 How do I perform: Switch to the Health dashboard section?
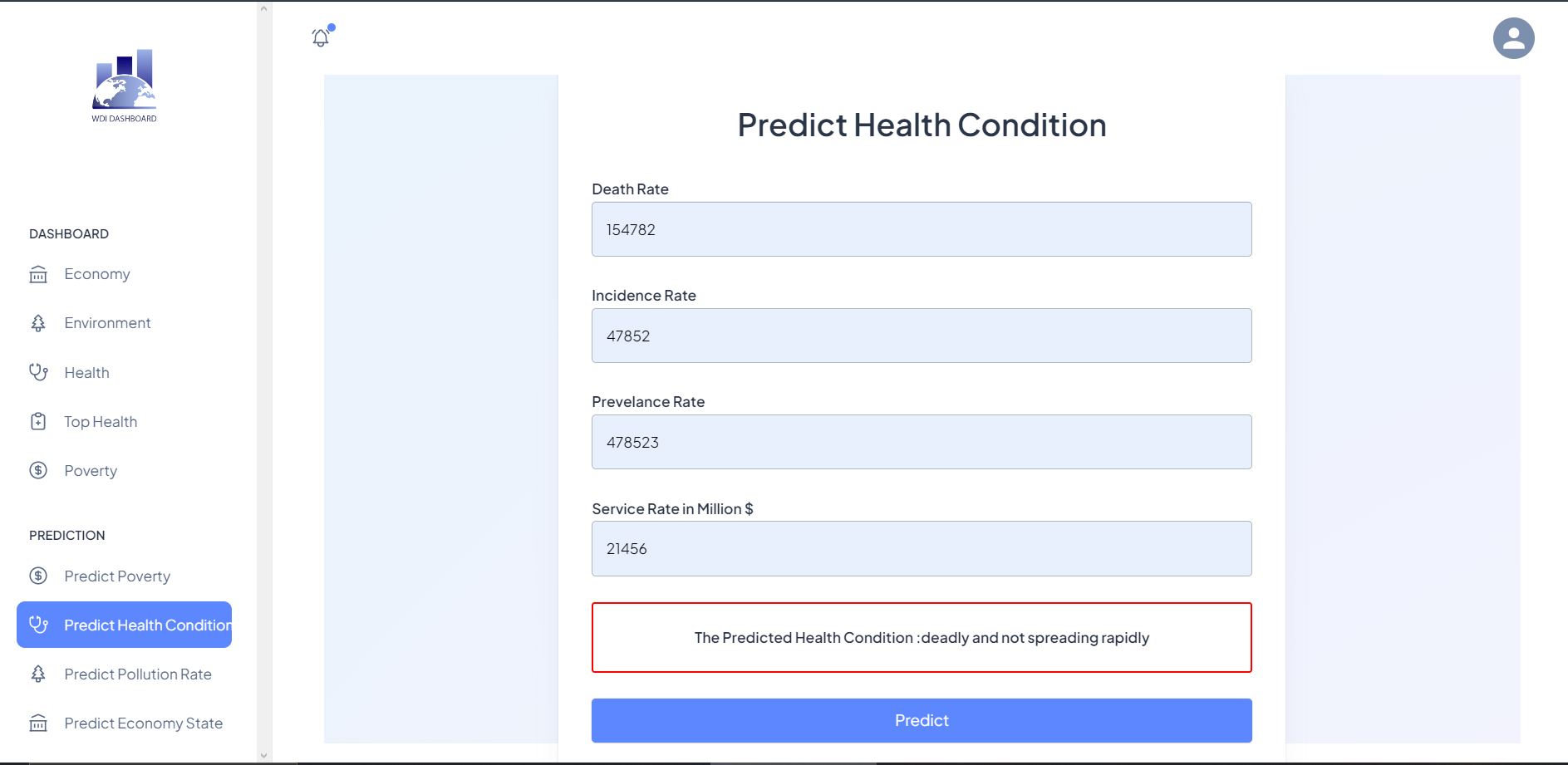pos(86,372)
